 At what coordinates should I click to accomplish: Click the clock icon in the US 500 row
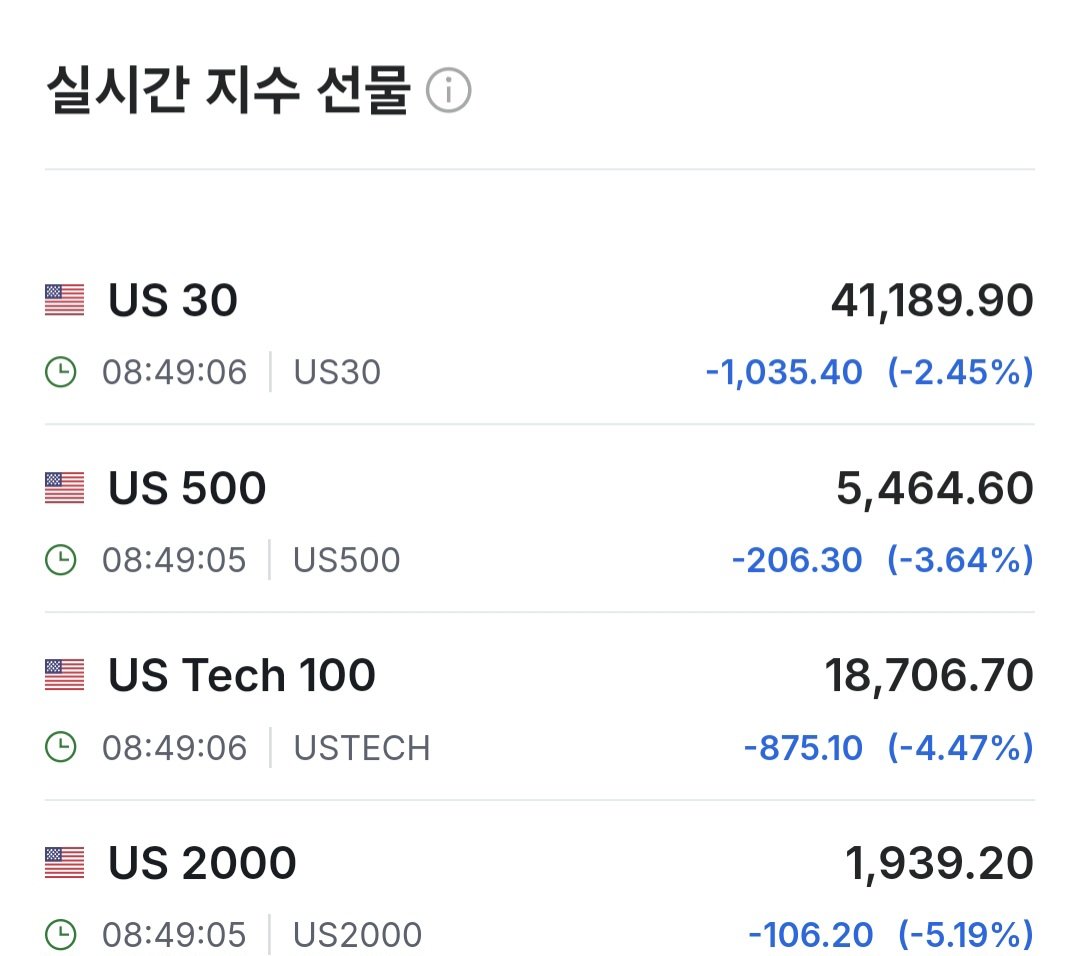coord(62,559)
